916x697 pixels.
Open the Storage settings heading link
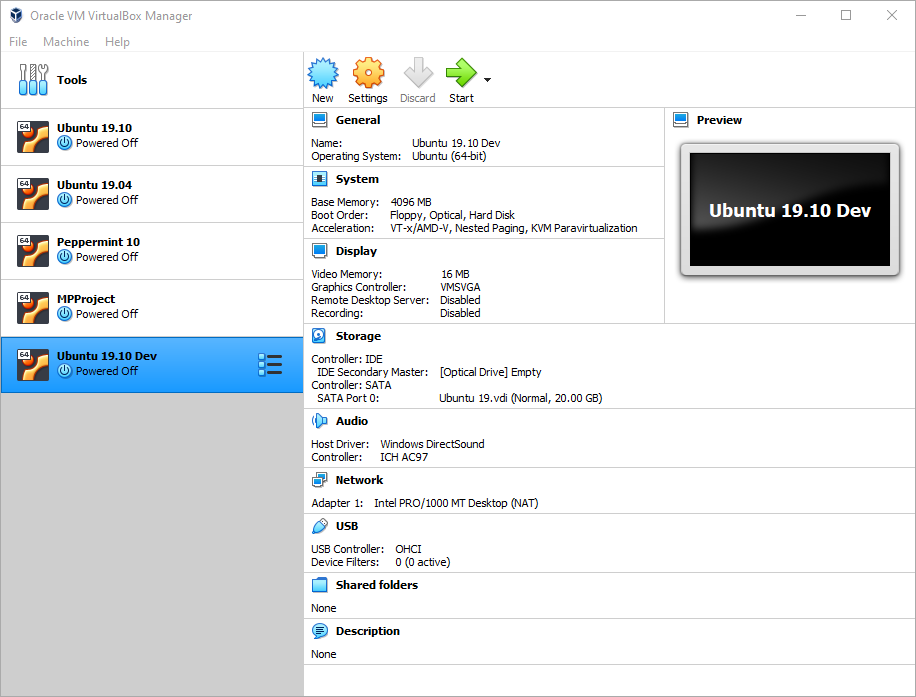click(358, 336)
